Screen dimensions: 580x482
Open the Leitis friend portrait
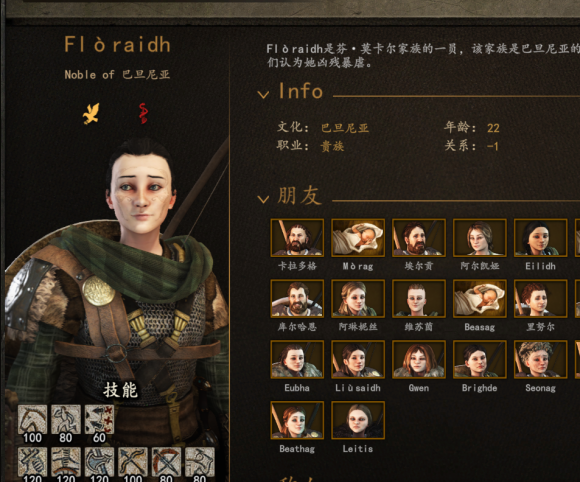pos(358,420)
